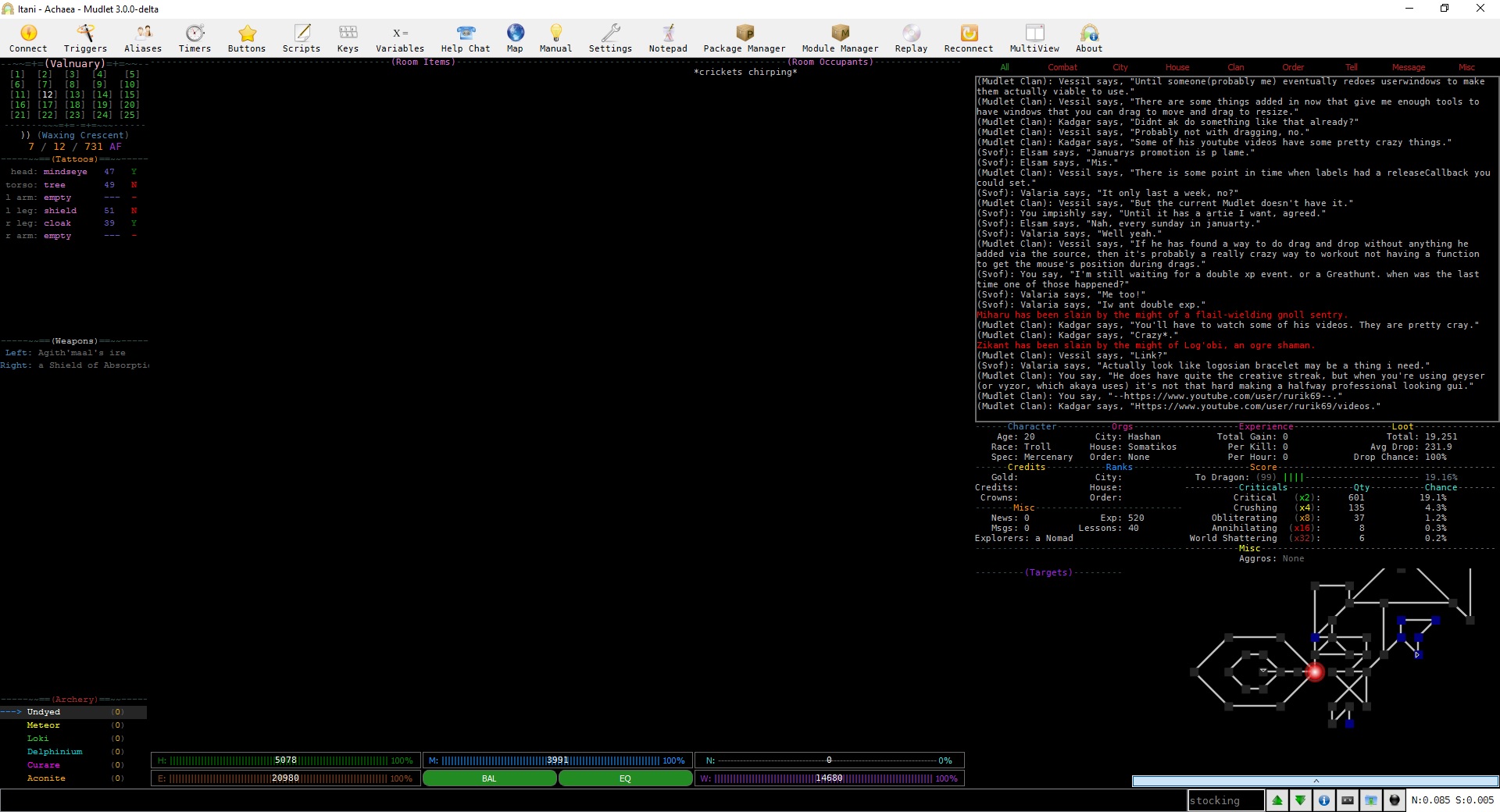Switch to the Misc chat tab

pyautogui.click(x=1466, y=67)
